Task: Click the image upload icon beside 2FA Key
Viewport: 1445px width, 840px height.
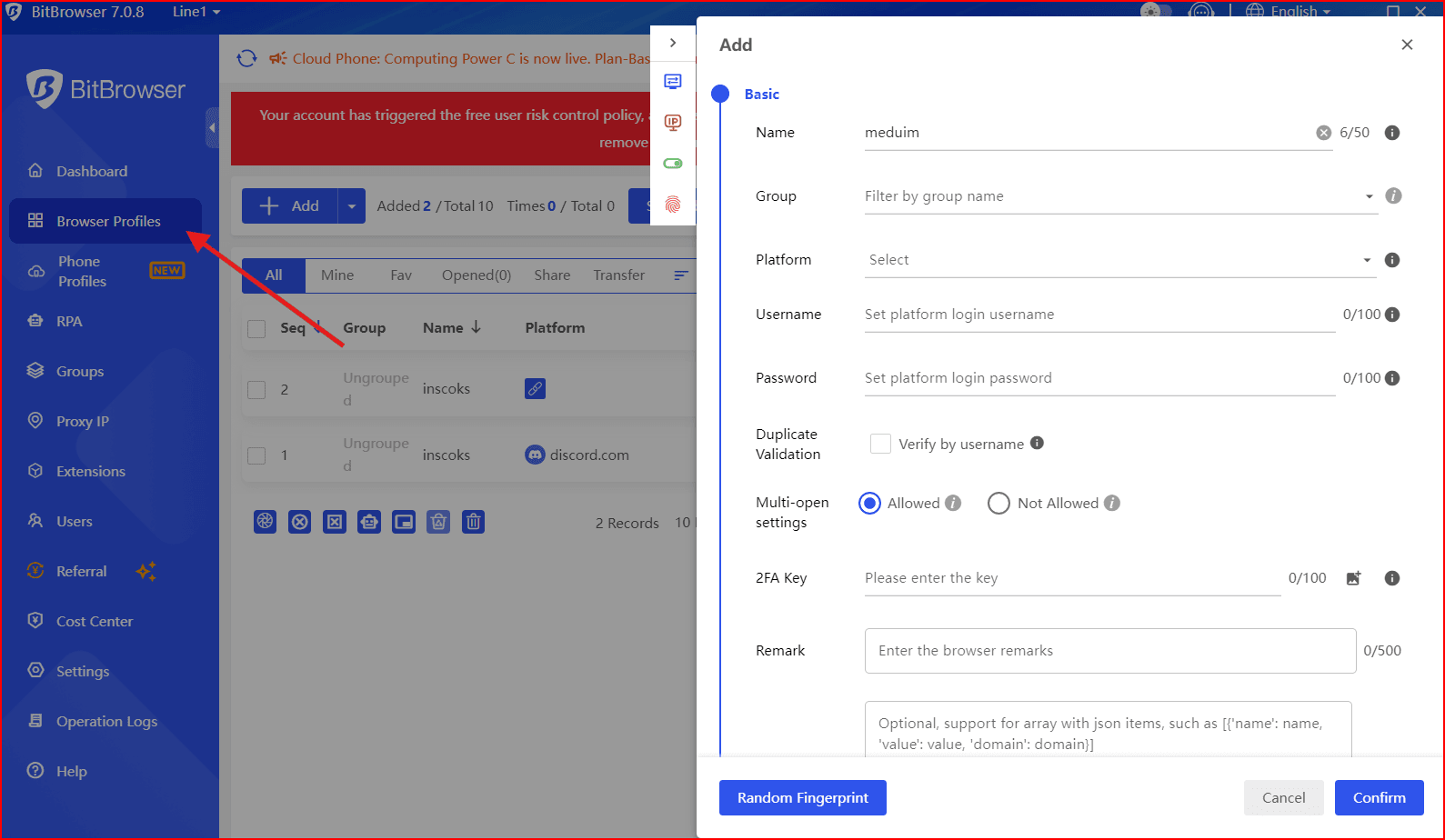Action: coord(1354,578)
